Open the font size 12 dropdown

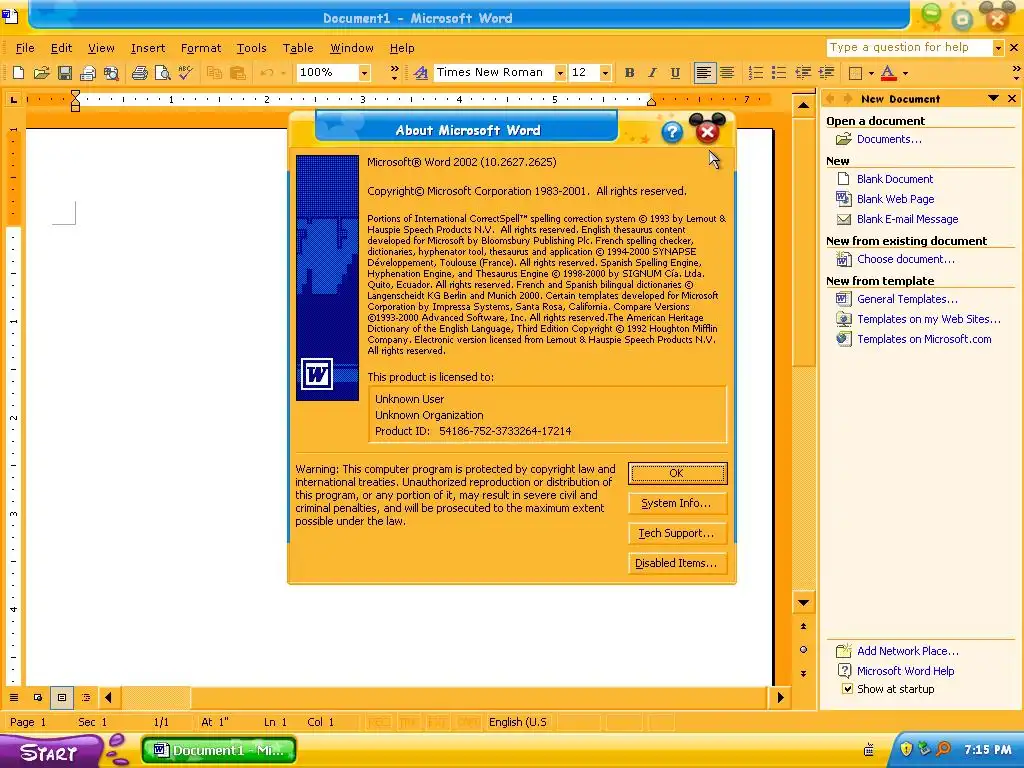[x=605, y=72]
